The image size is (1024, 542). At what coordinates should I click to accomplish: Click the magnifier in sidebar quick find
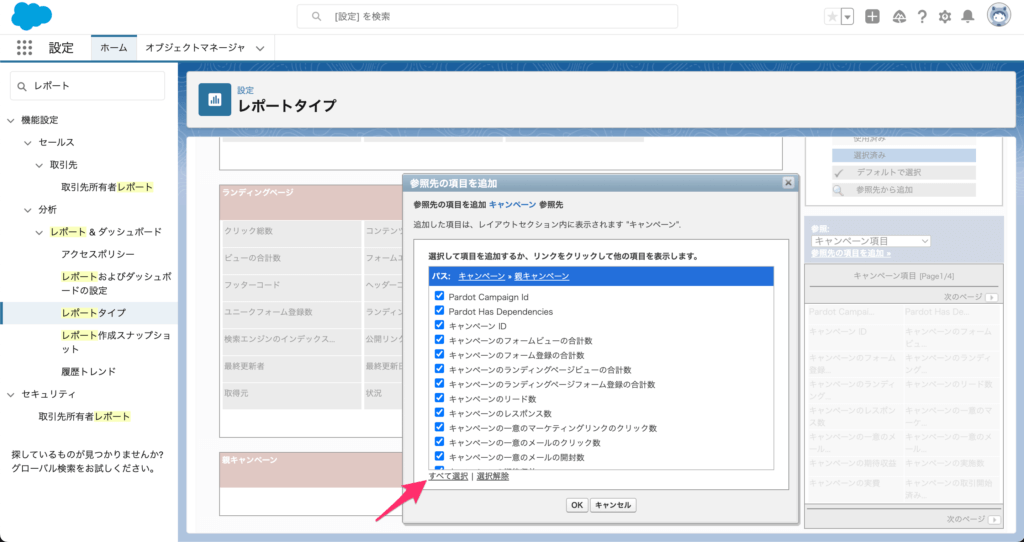[22, 86]
